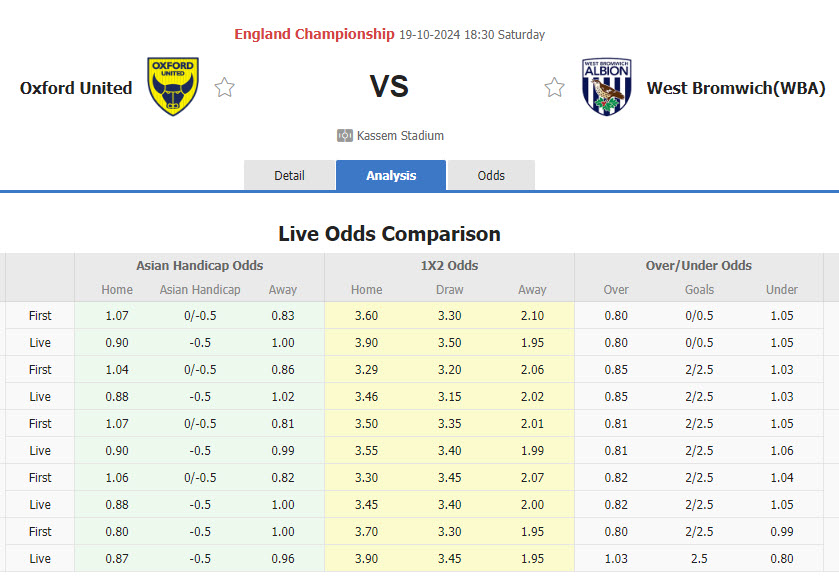Click the VS label between the teams
Viewport: 839px width, 579px height.
coord(389,86)
